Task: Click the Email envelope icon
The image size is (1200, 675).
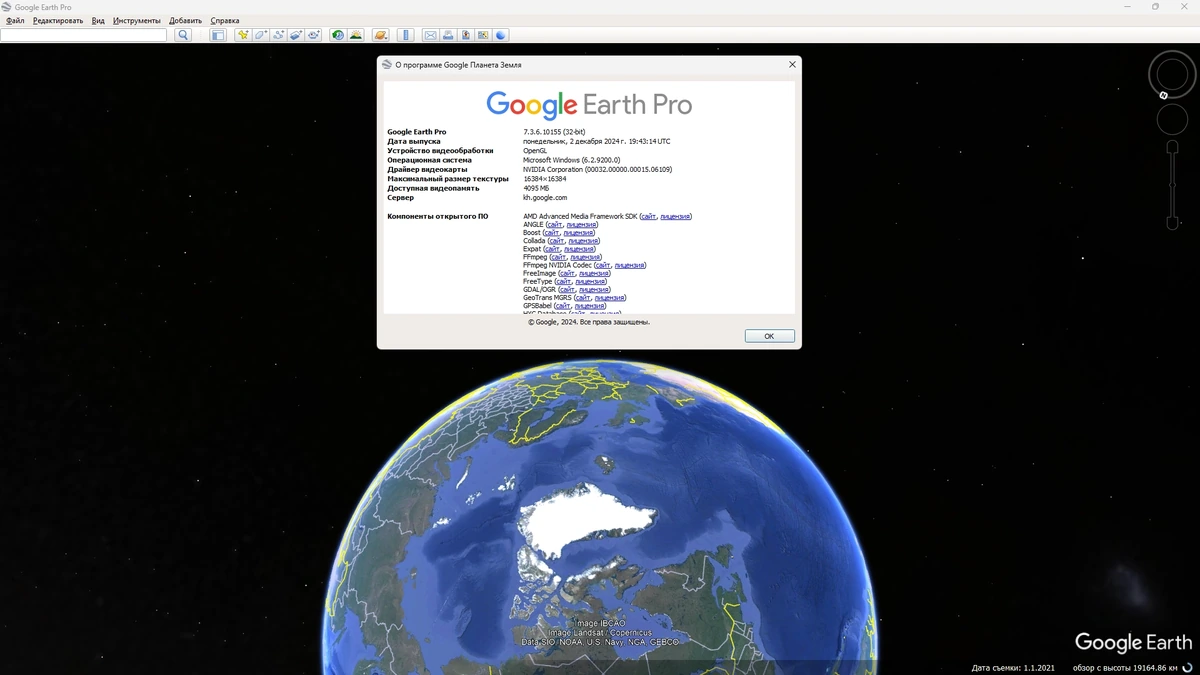Action: (430, 35)
